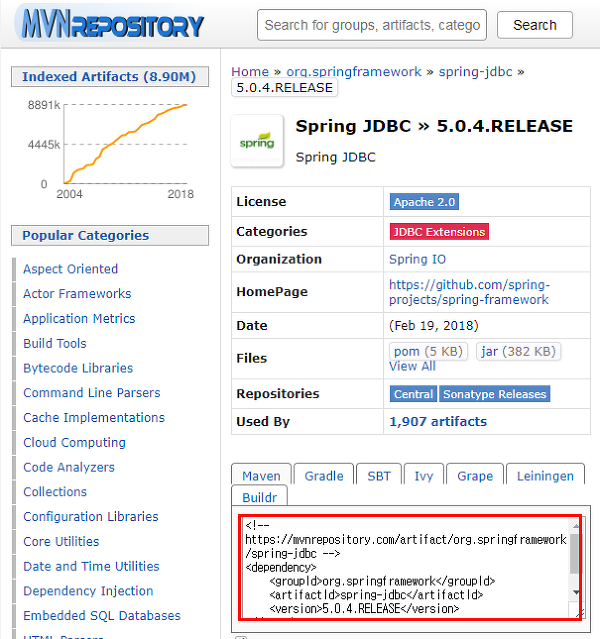Switch to the SBT tab
Viewport: 600px width, 639px height.
coord(379,476)
